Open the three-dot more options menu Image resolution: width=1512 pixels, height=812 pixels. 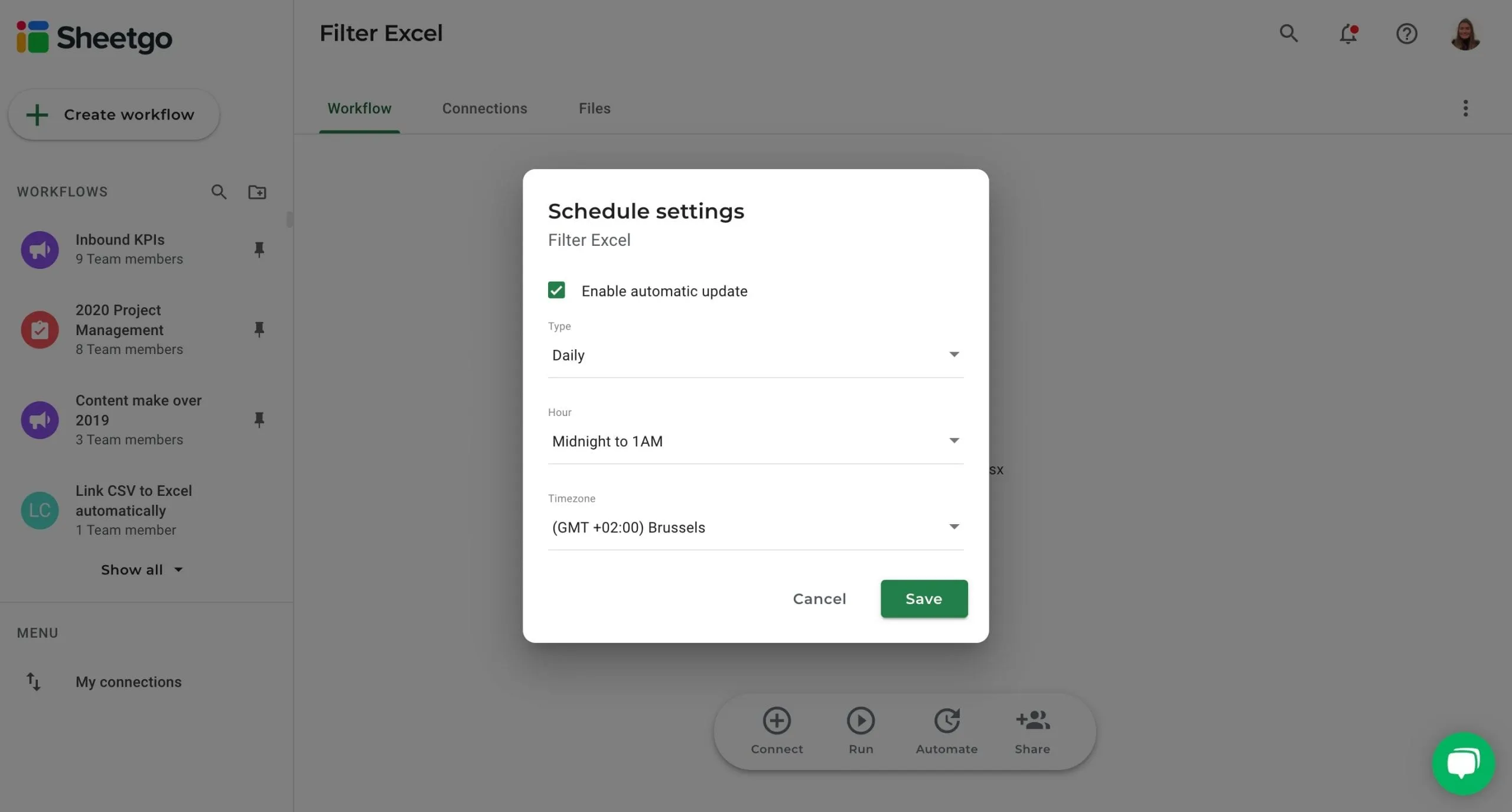pos(1465,108)
